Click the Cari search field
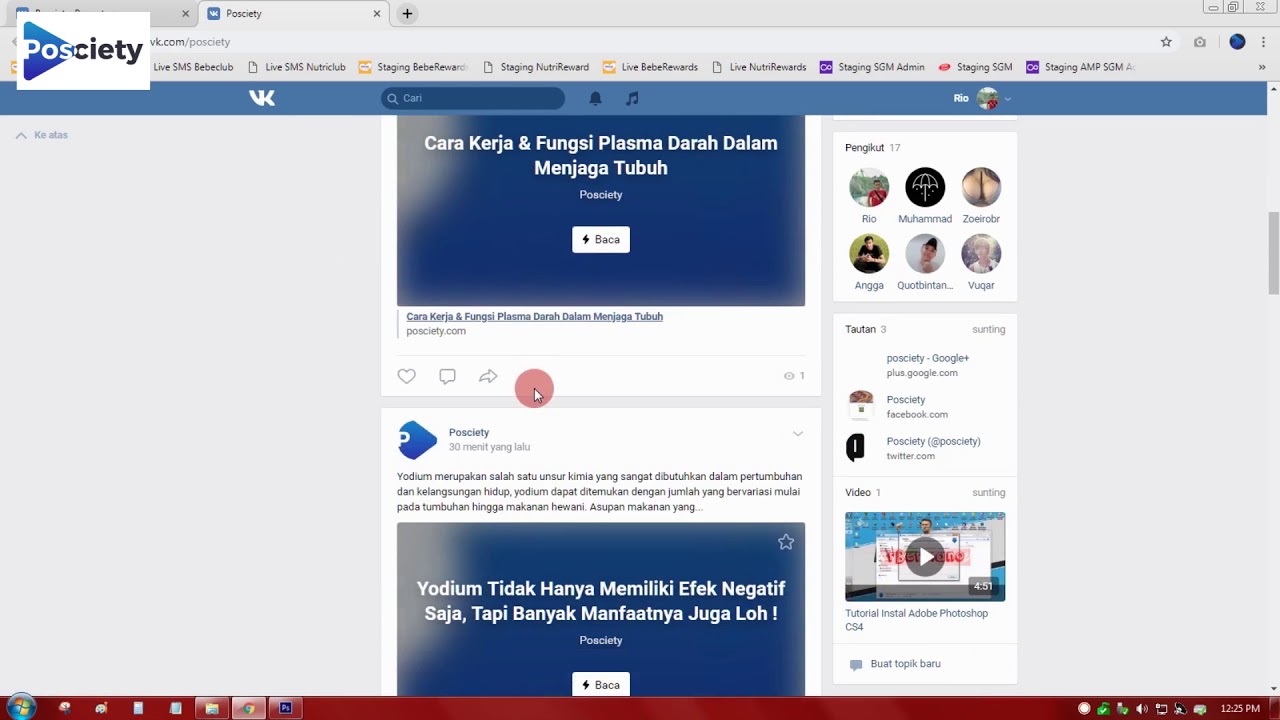Viewport: 1280px width, 720px height. [473, 98]
